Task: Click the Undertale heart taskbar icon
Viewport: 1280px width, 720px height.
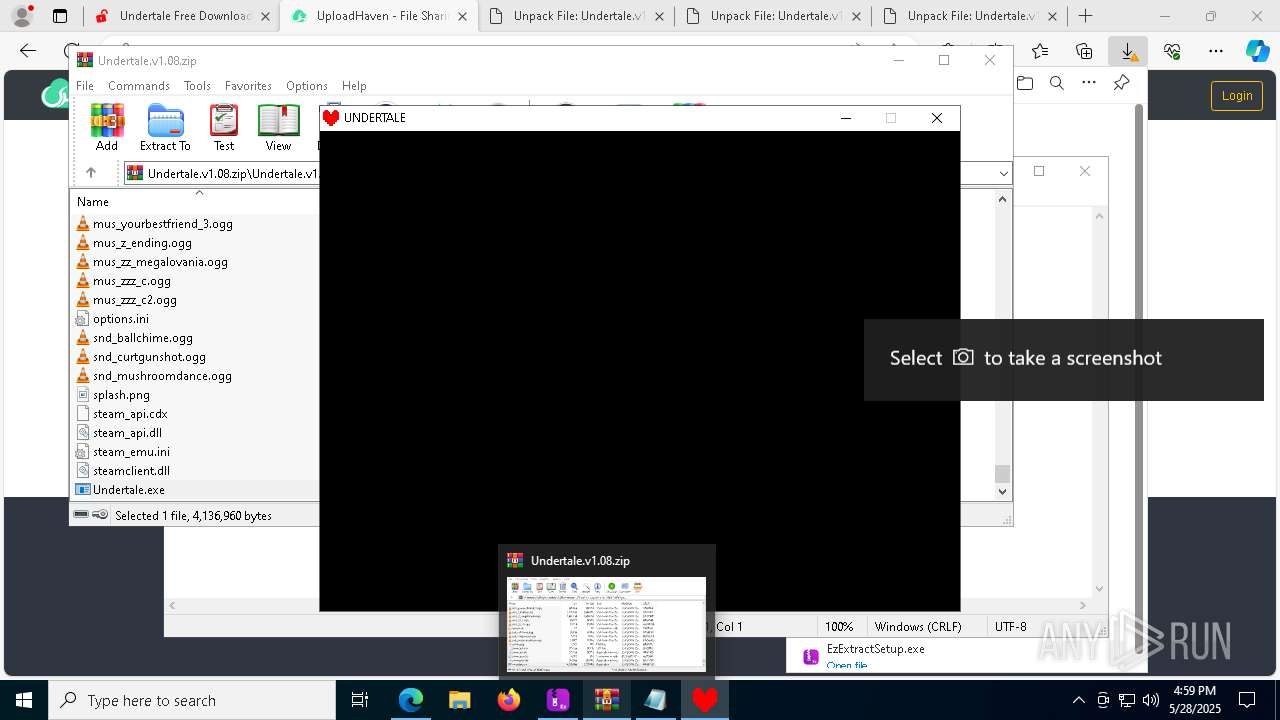Action: (x=705, y=700)
